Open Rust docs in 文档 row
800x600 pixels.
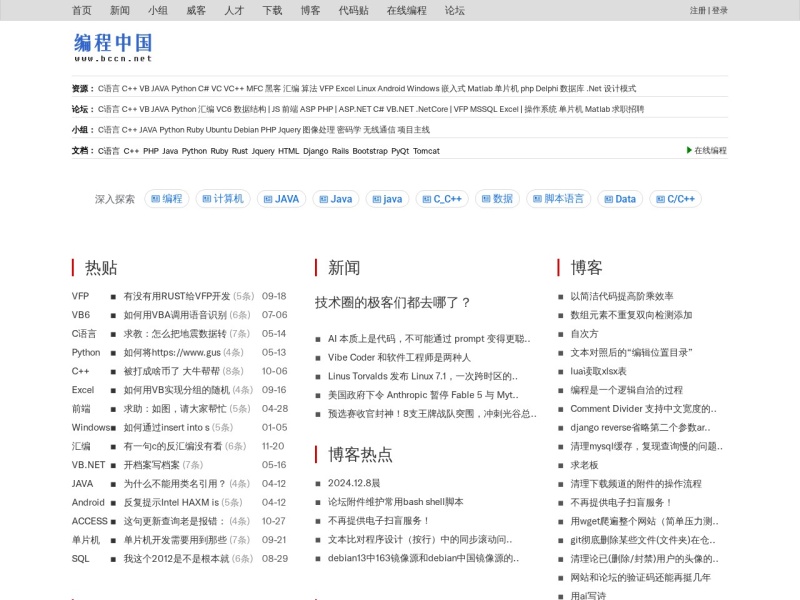[240, 151]
